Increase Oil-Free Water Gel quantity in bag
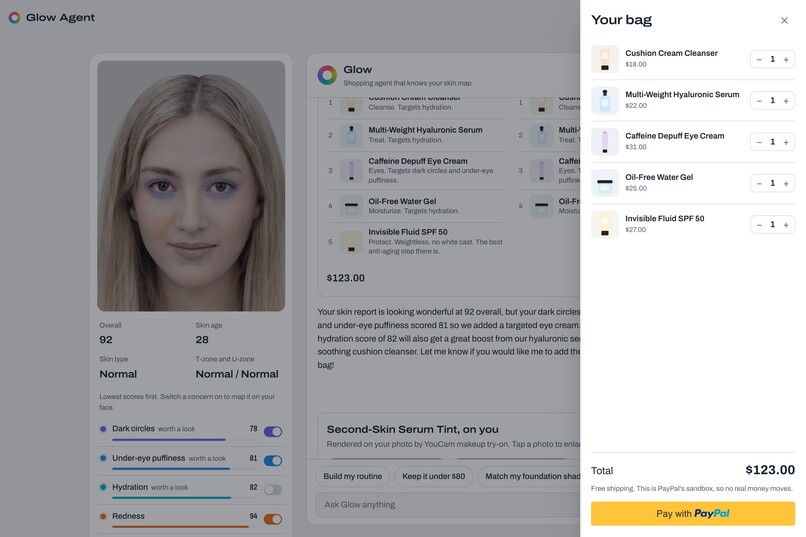 coord(786,183)
